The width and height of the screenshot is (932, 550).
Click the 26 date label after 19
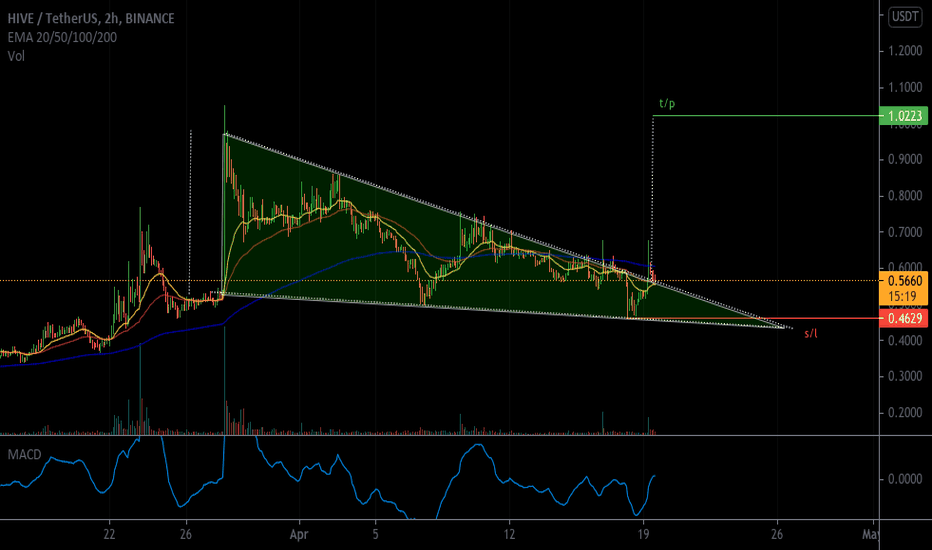(x=777, y=534)
